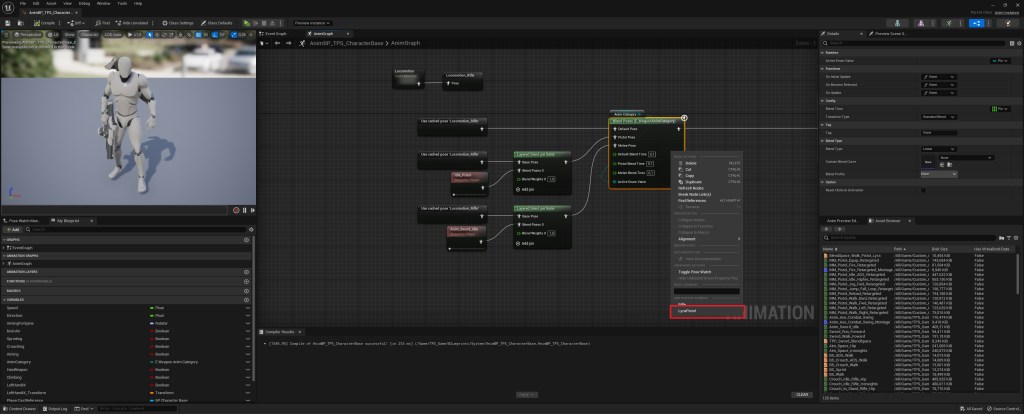Image resolution: width=1024 pixels, height=414 pixels.
Task: Toggle the Reset Child on Activation checkbox
Action: 922,190
